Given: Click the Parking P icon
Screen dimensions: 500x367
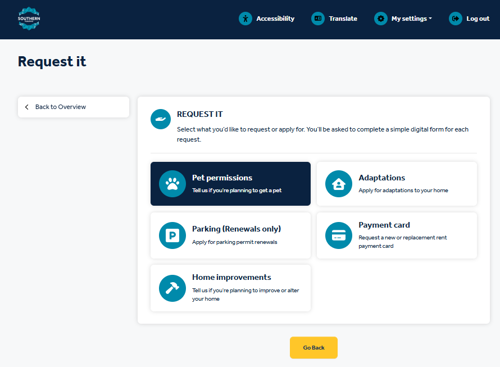Looking at the screenshot, I should 172,235.
